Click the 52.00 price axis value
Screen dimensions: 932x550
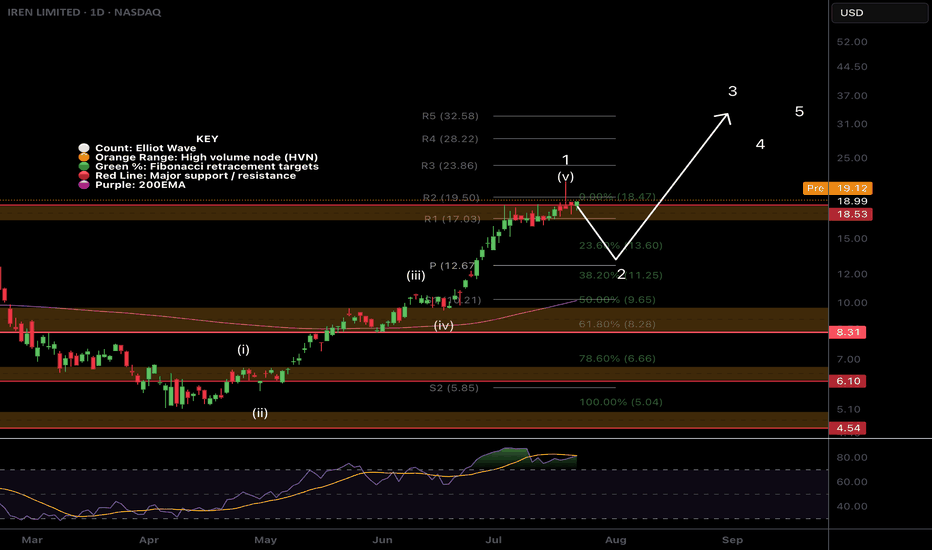coord(852,42)
